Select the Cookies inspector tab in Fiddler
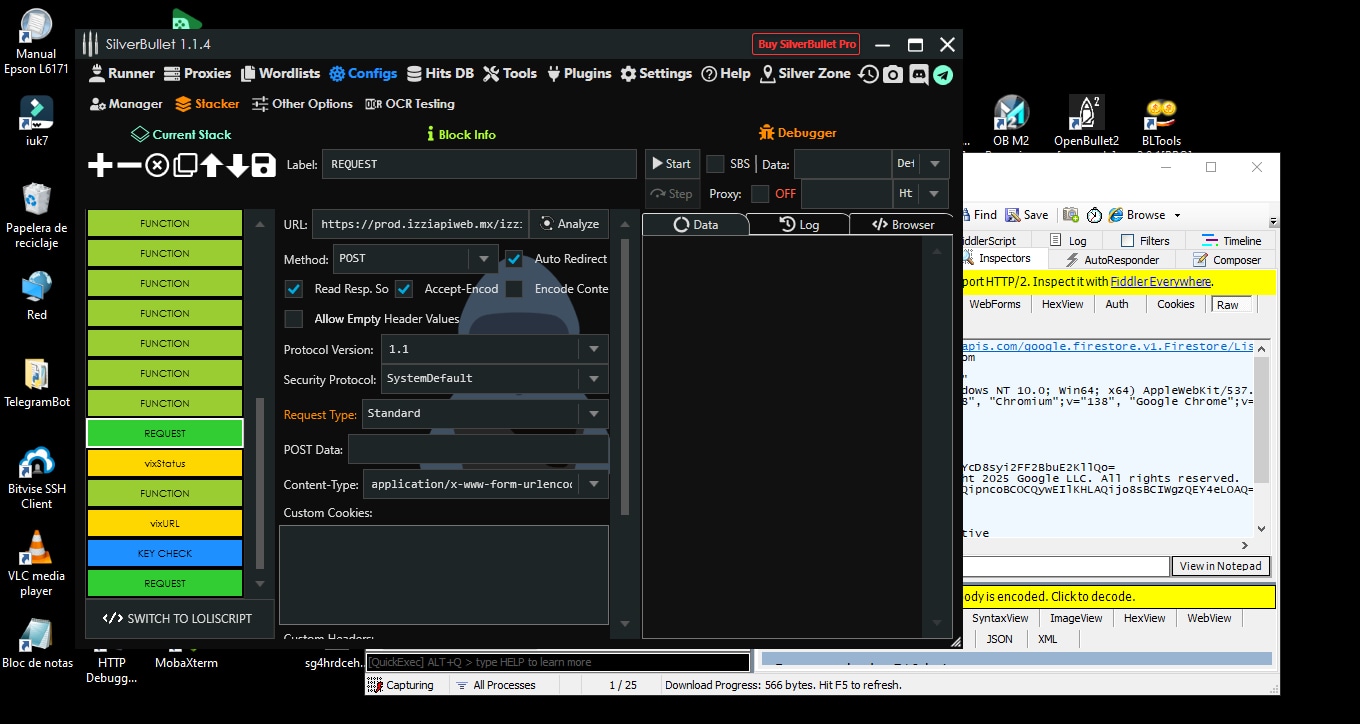Screen dimensions: 1360x724 tap(1175, 304)
